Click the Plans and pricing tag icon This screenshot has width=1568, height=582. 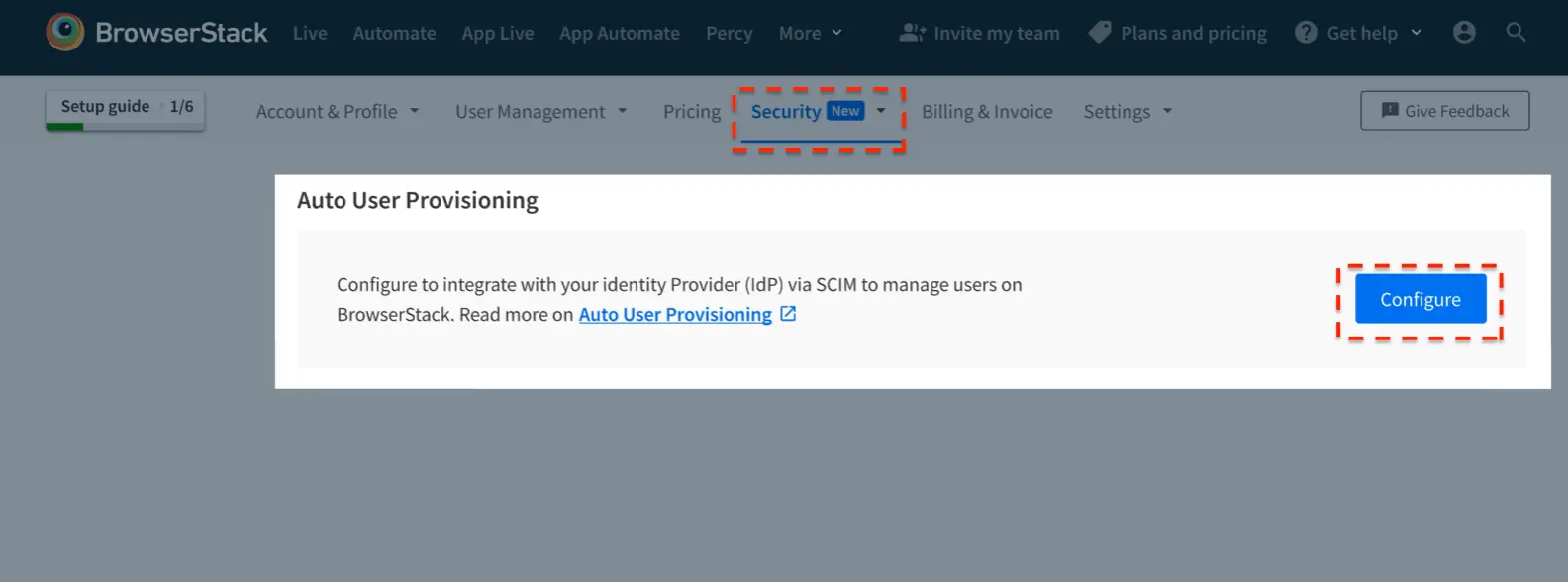pos(1099,33)
